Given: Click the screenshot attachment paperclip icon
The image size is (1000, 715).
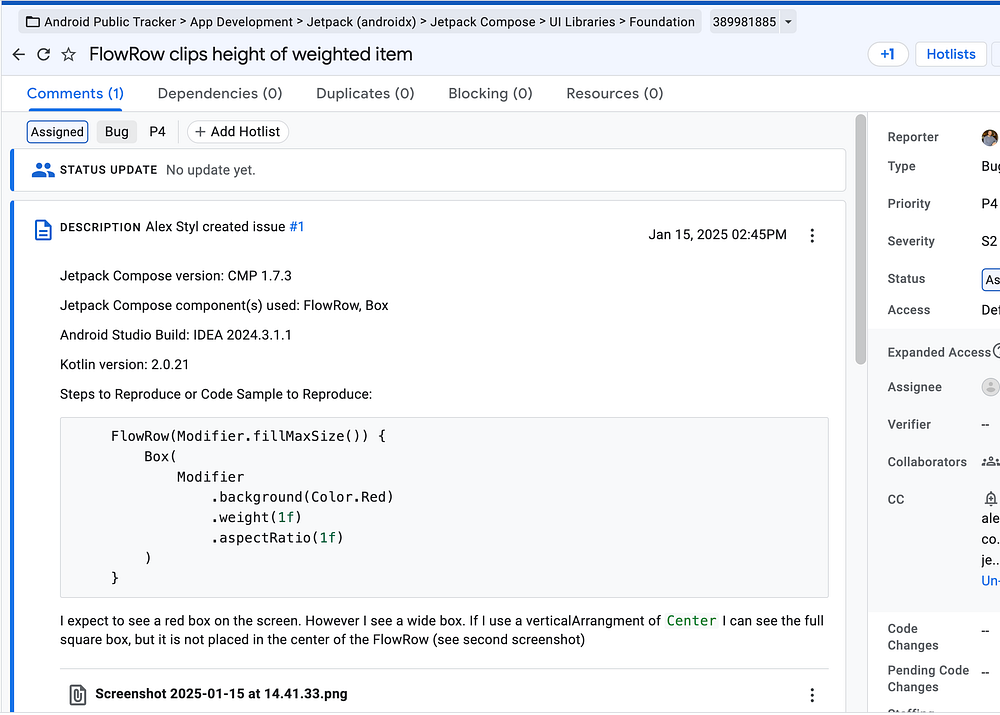Looking at the screenshot, I should click(x=77, y=694).
